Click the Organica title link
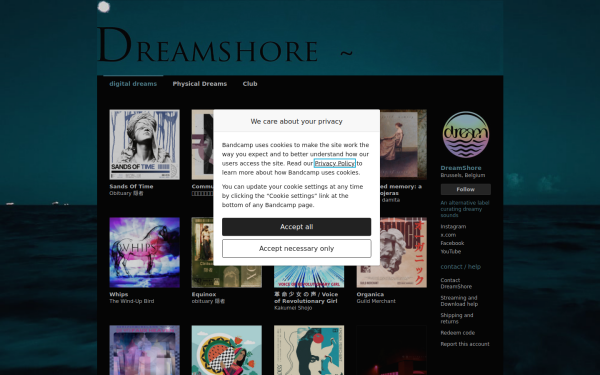This screenshot has height=375, width=600. 370,294
